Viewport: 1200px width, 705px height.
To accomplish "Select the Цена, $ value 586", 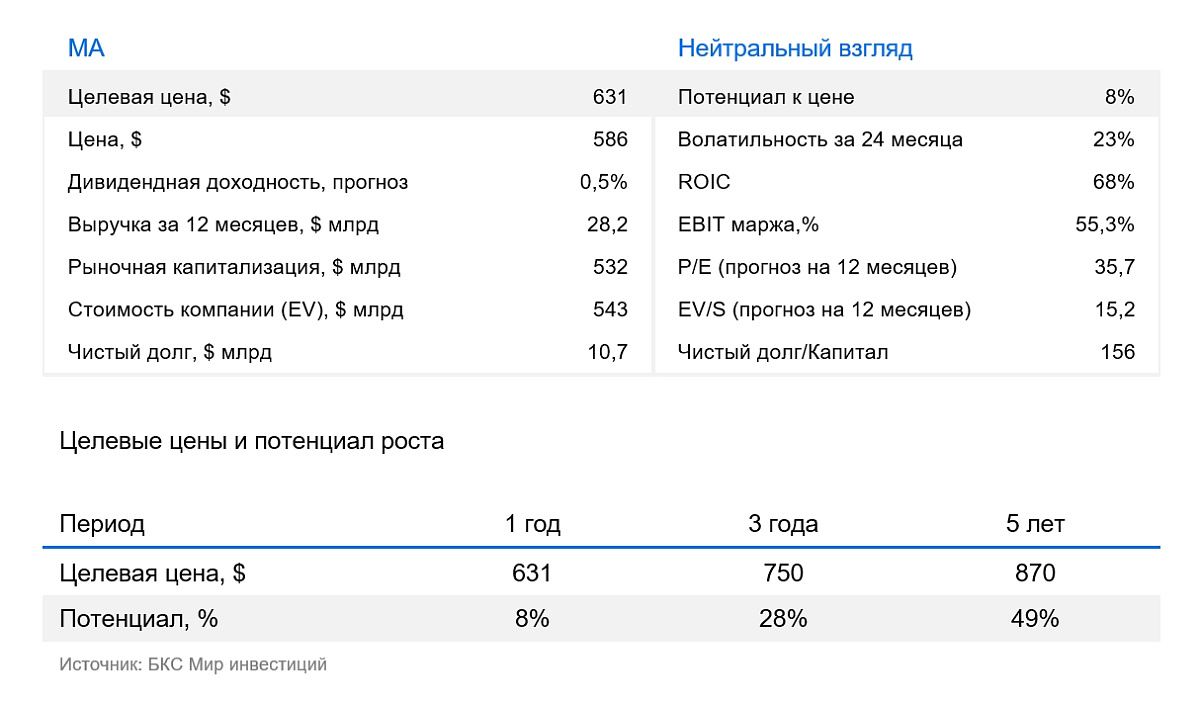I will click(x=609, y=140).
